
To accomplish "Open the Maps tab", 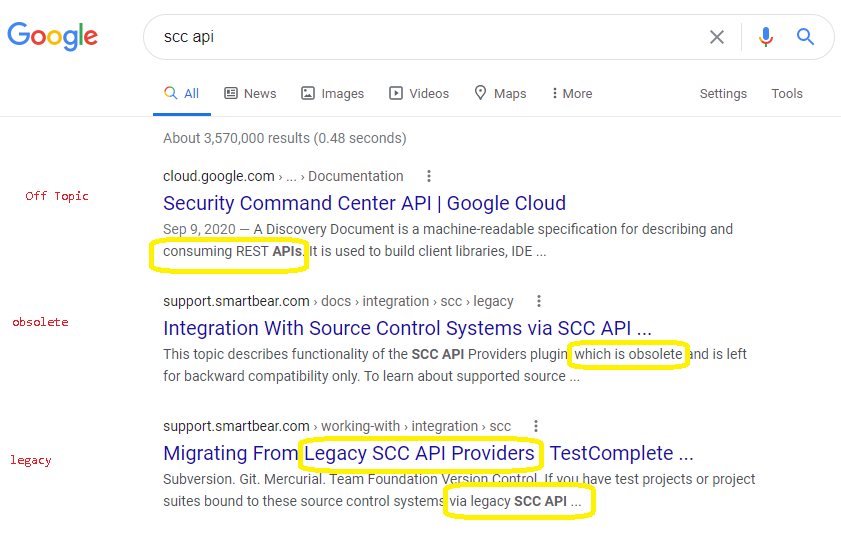I will coord(500,93).
